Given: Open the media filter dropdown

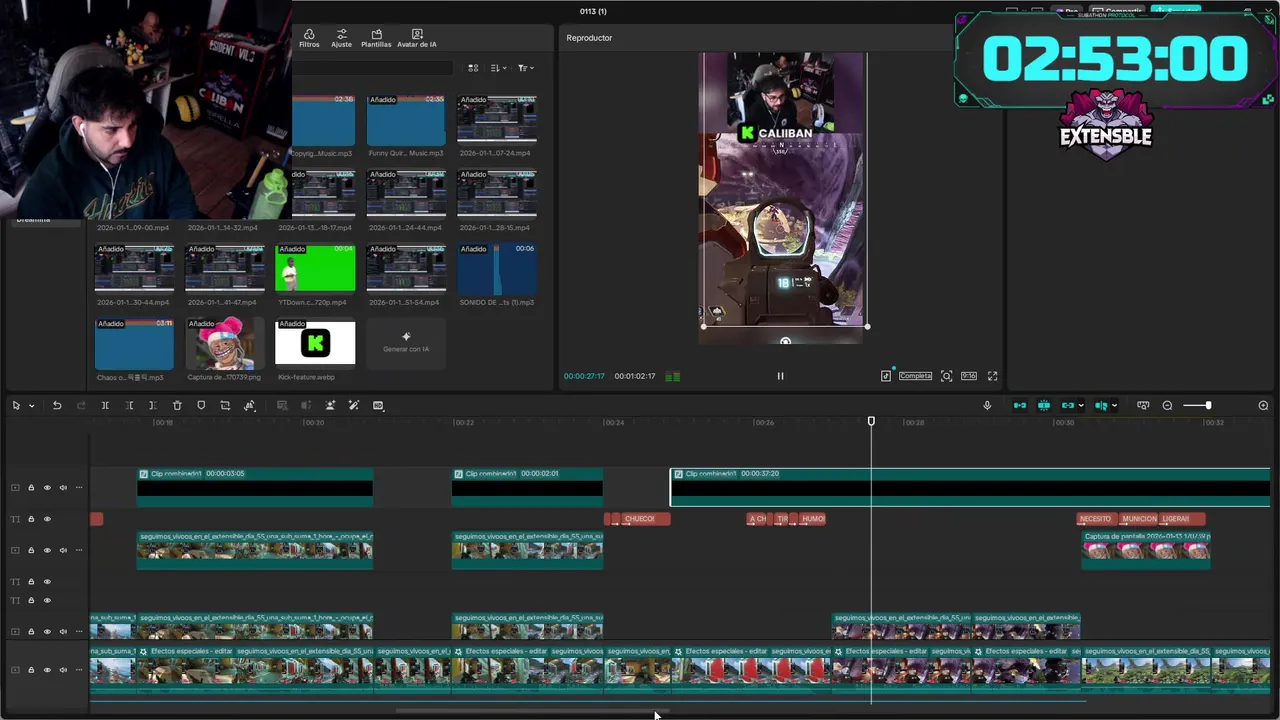Looking at the screenshot, I should coord(526,68).
